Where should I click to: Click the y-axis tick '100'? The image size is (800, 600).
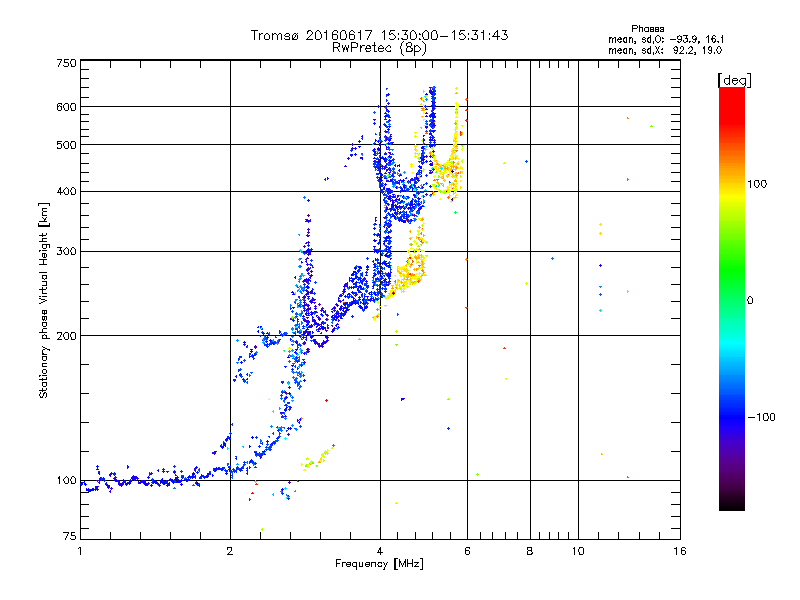tap(66, 480)
